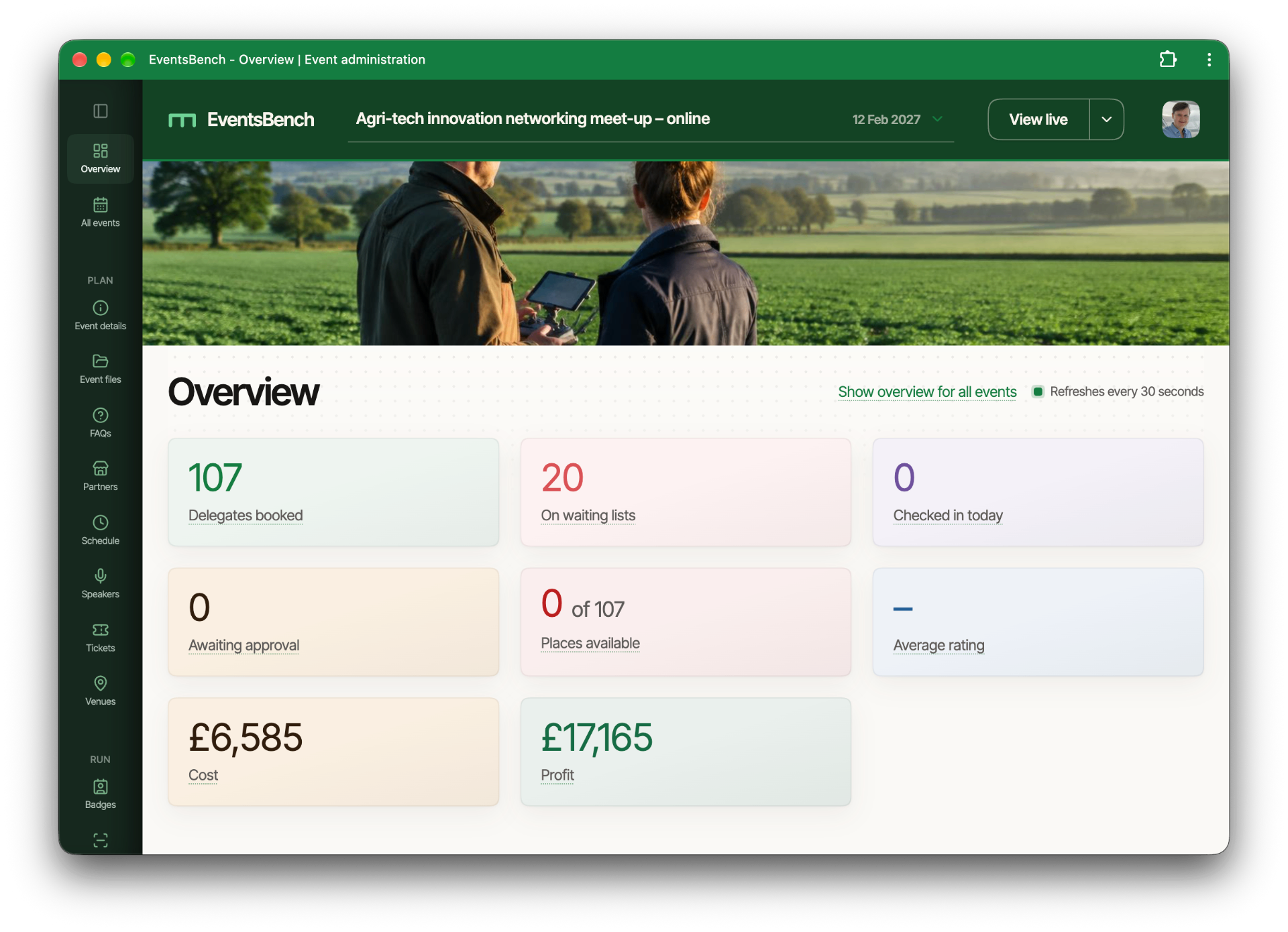Viewport: 1288px width, 932px height.
Task: Click the scan icon below Badges
Action: click(x=101, y=840)
